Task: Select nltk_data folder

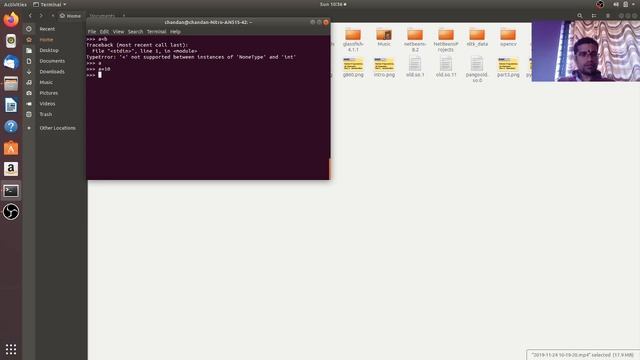Action: tap(477, 38)
